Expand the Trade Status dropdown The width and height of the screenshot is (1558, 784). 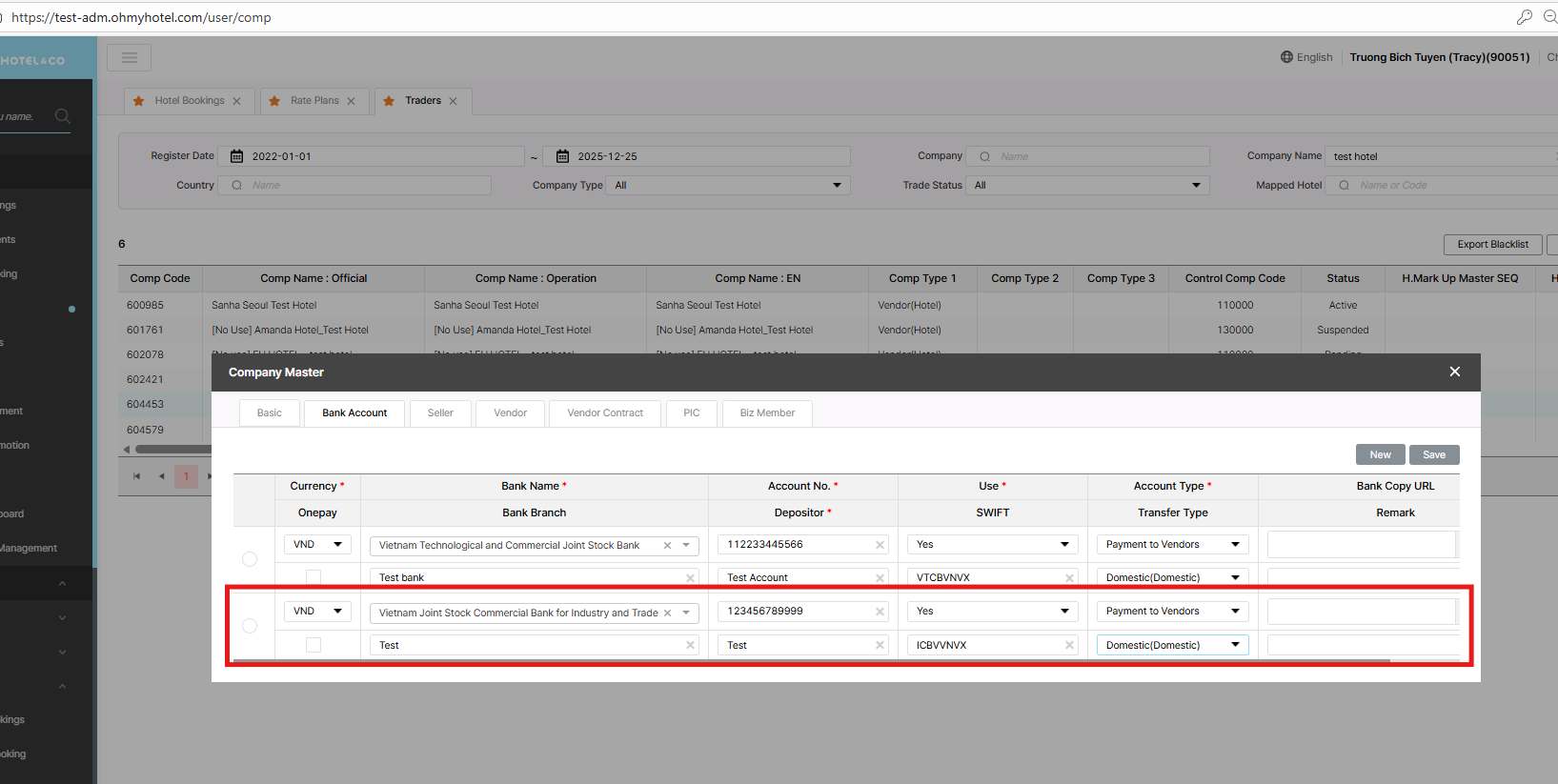click(x=1087, y=186)
